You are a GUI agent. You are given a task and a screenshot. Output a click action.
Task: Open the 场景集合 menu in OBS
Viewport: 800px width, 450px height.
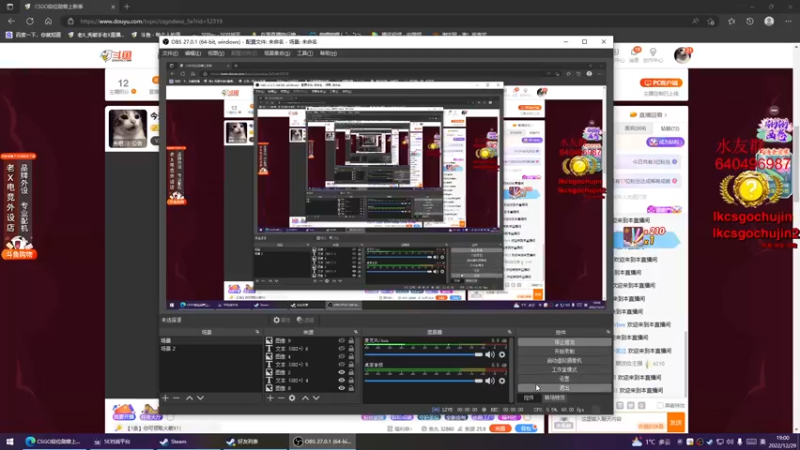click(277, 53)
